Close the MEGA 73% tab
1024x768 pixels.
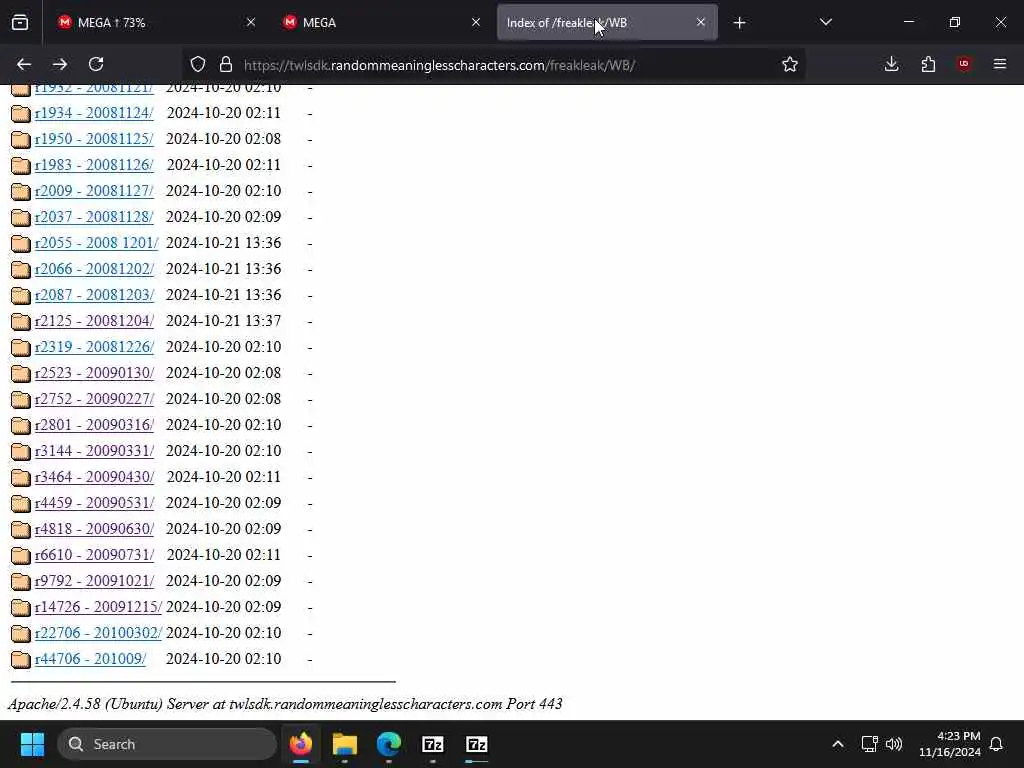[x=251, y=23]
